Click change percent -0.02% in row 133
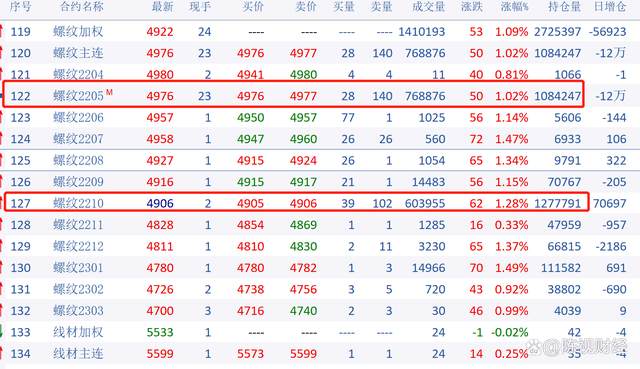This screenshot has width=640, height=369. (x=510, y=332)
